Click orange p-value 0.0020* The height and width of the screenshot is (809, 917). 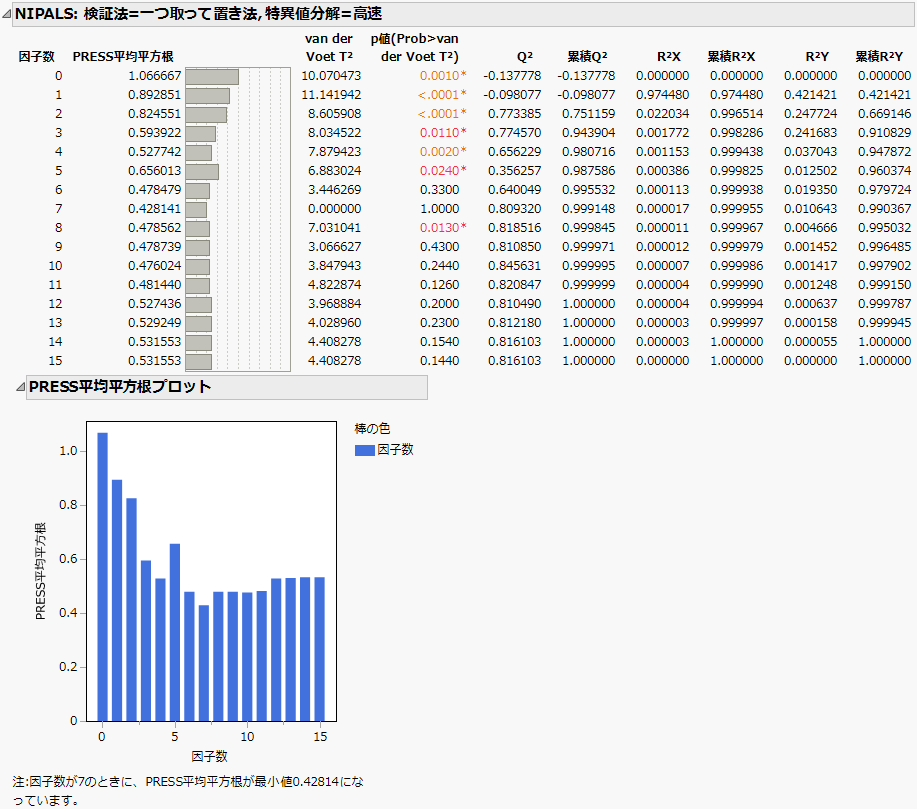[443, 152]
